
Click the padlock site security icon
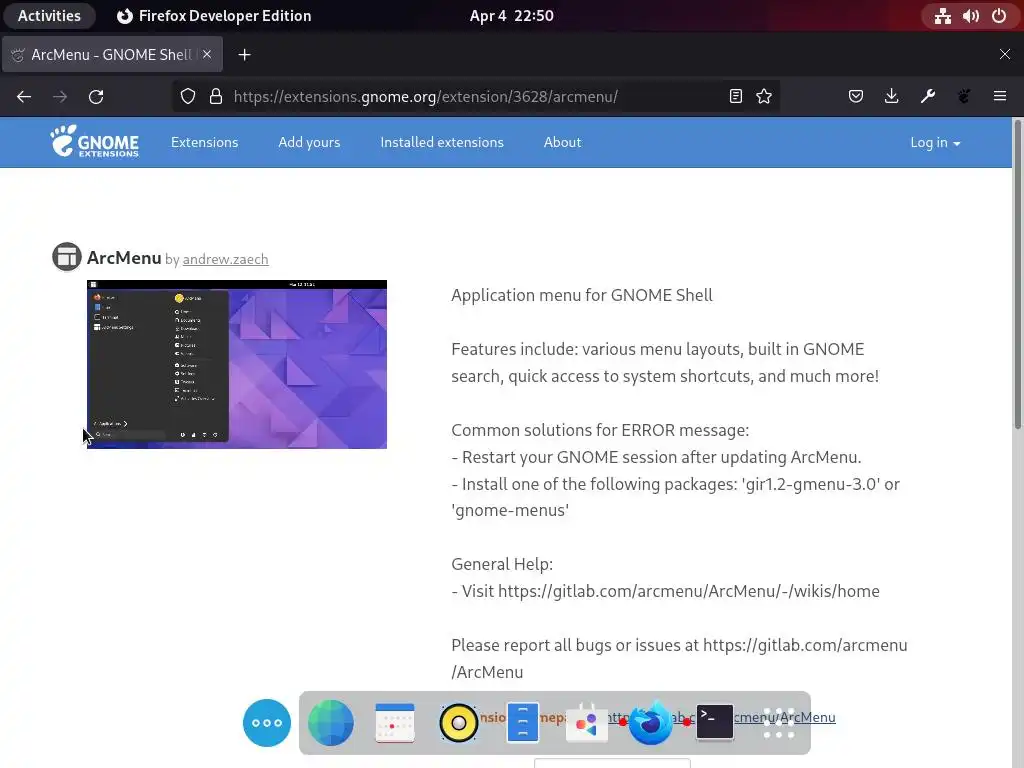216,97
